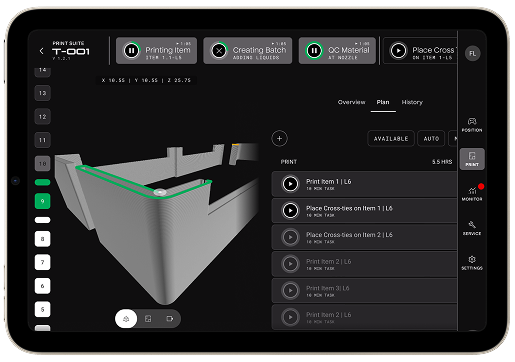Filter tasks by AVAILABLE

(391, 139)
